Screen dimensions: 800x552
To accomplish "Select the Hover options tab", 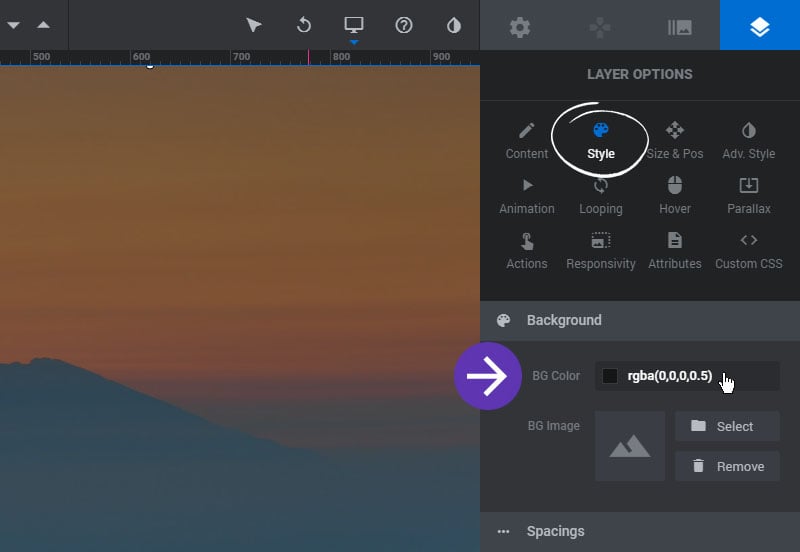I will pyautogui.click(x=674, y=196).
